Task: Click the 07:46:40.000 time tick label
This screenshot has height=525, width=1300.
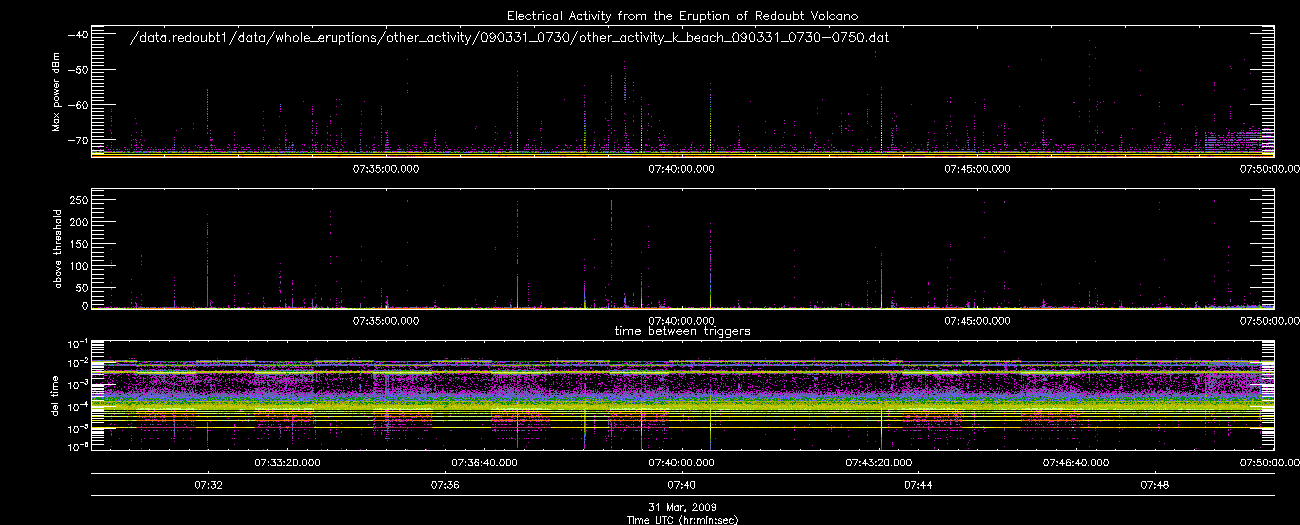Action: [1076, 462]
